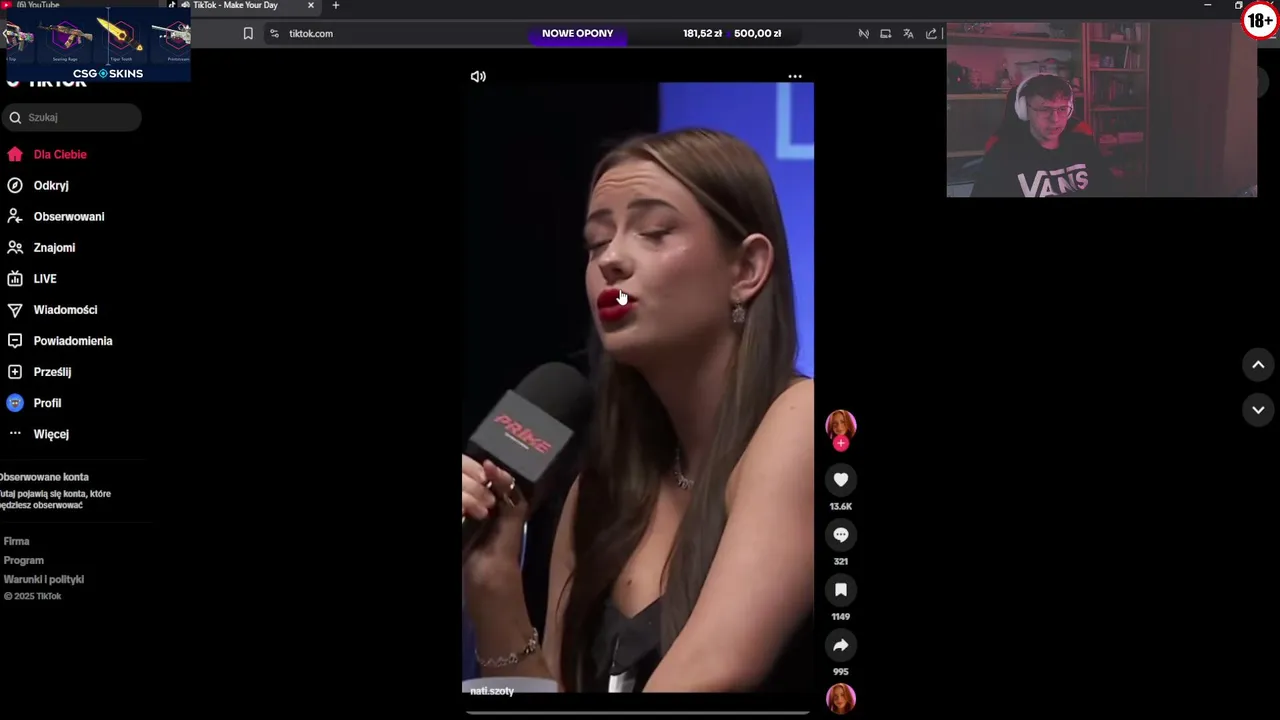Open Wiadomości messages
1280x720 pixels.
point(65,309)
